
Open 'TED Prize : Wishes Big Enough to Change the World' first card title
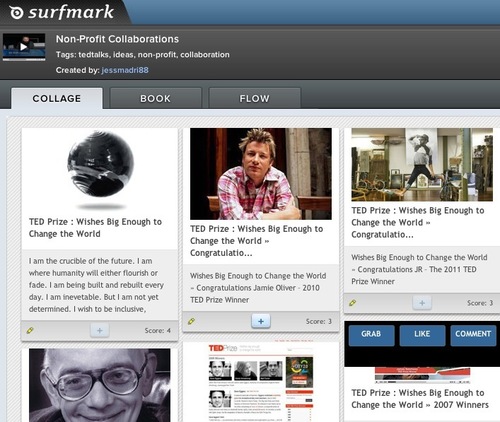coord(95,228)
